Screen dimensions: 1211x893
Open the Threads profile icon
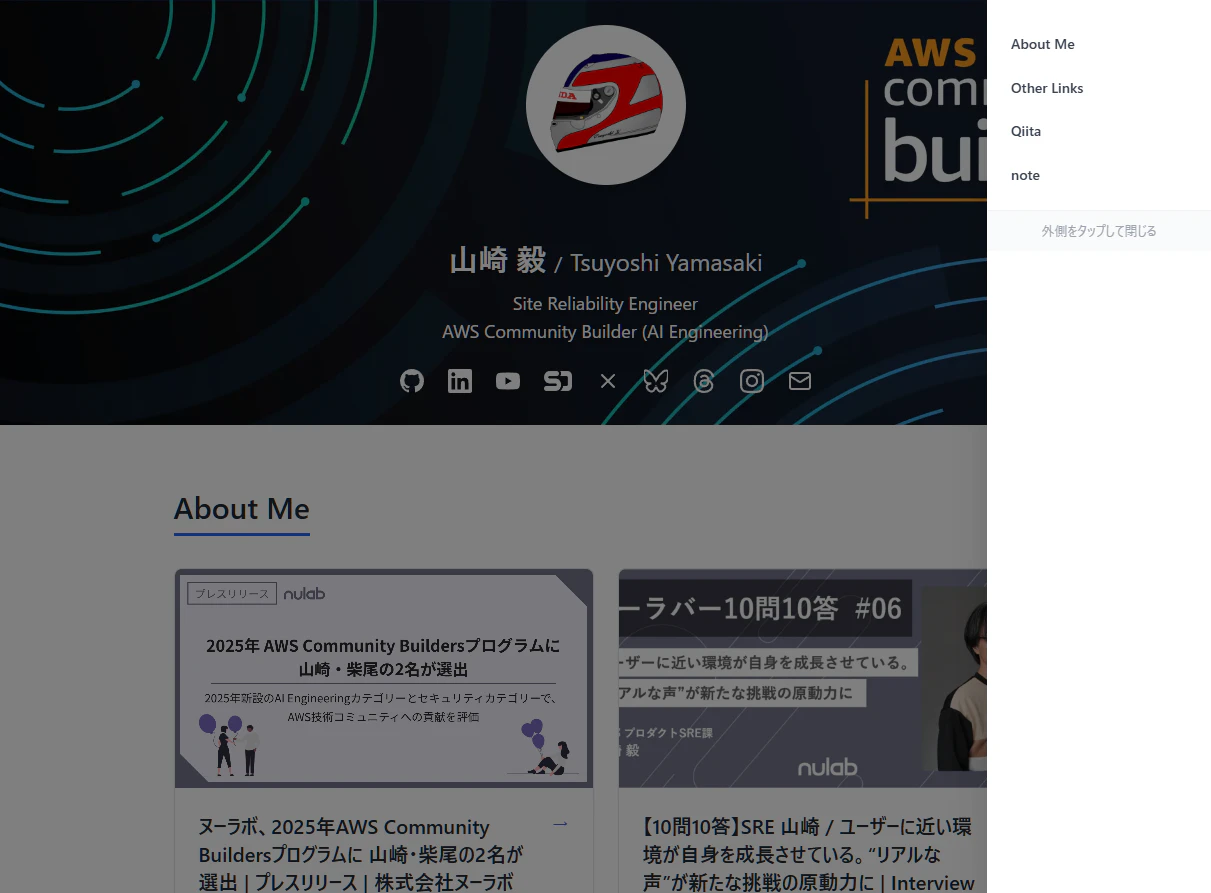click(704, 381)
